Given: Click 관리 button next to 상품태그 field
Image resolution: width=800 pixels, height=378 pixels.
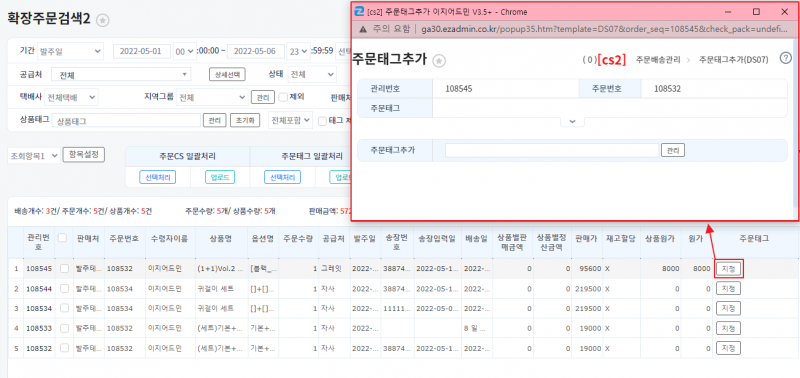Looking at the screenshot, I should (214, 120).
